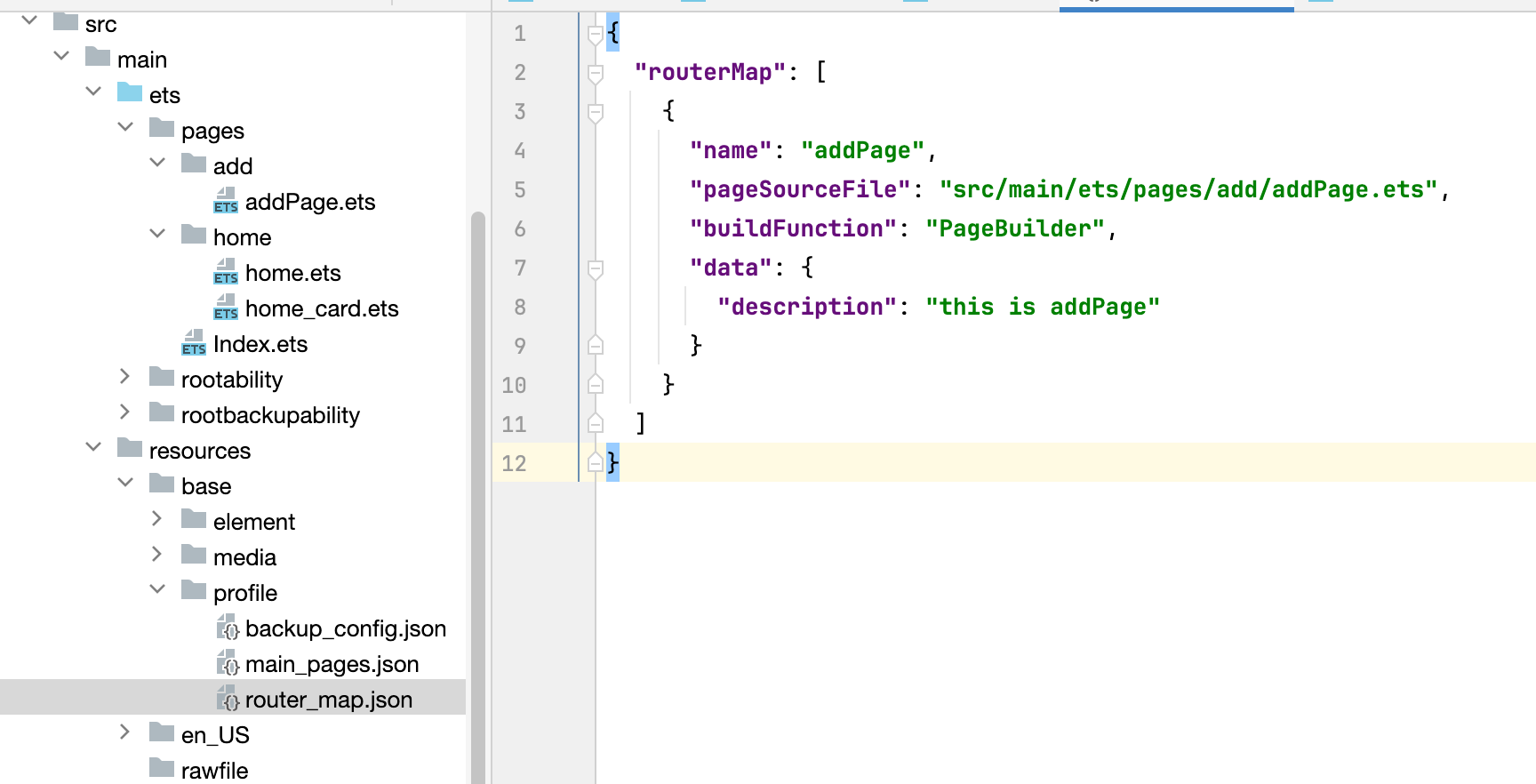Click the en_US folder icon

coord(162,732)
